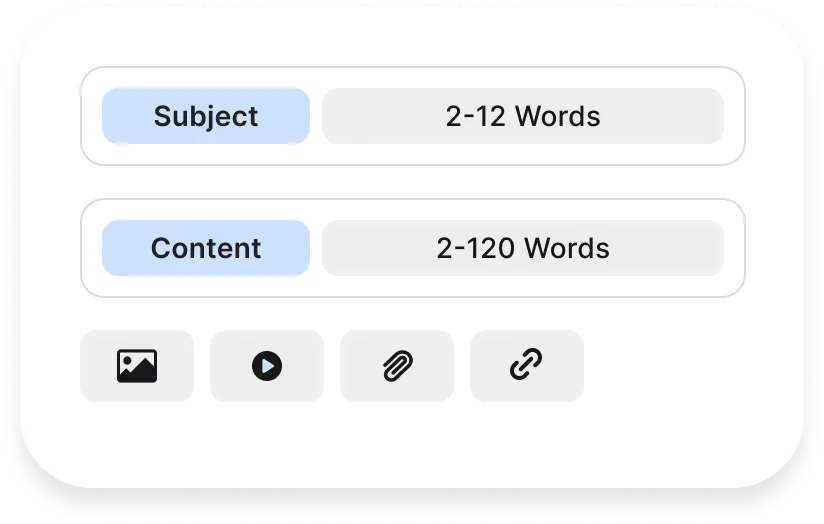Choose the Content tag pill
The image size is (824, 524).
coord(206,248)
